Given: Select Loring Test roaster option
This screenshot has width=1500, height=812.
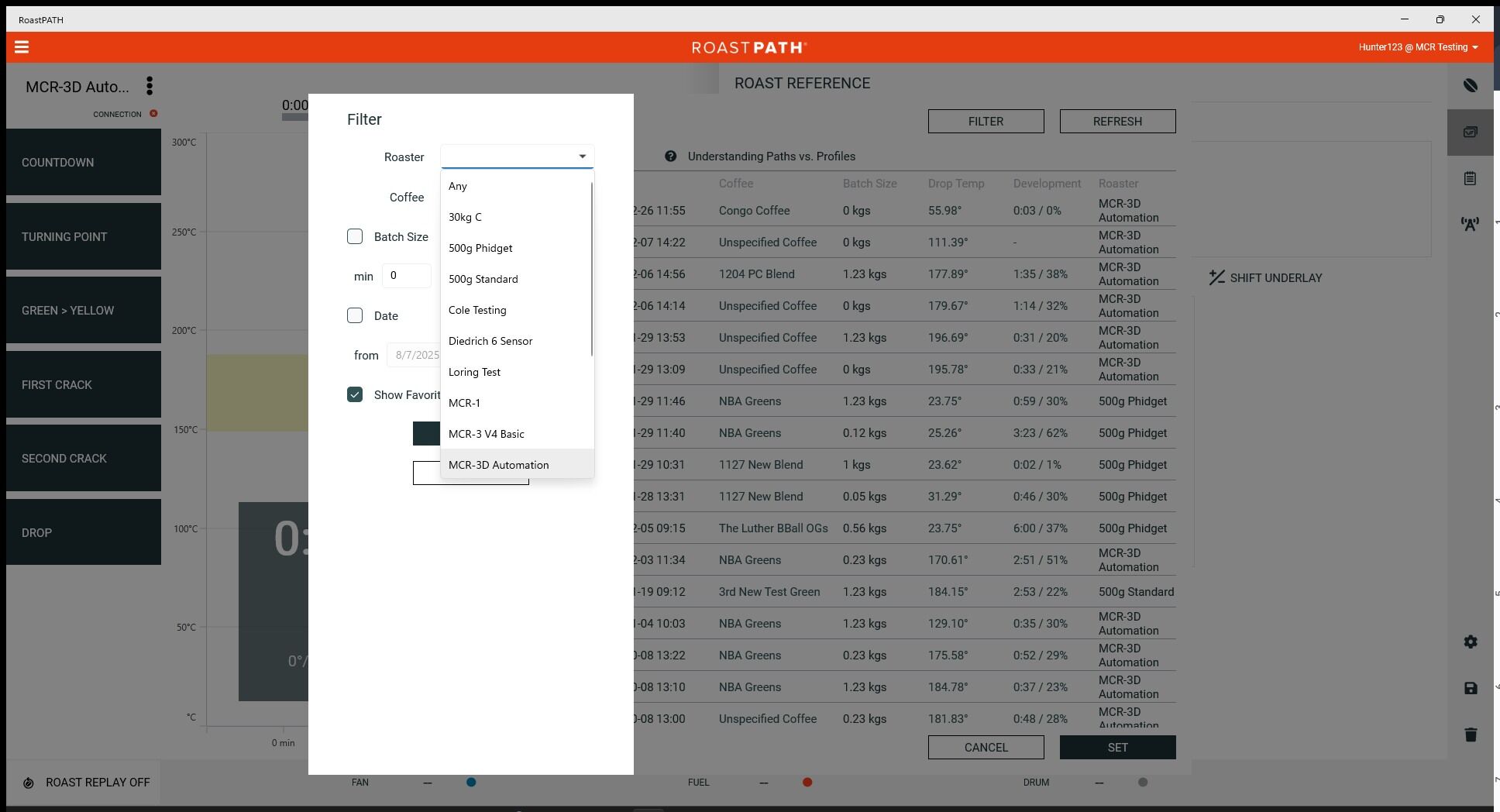Looking at the screenshot, I should (x=517, y=372).
